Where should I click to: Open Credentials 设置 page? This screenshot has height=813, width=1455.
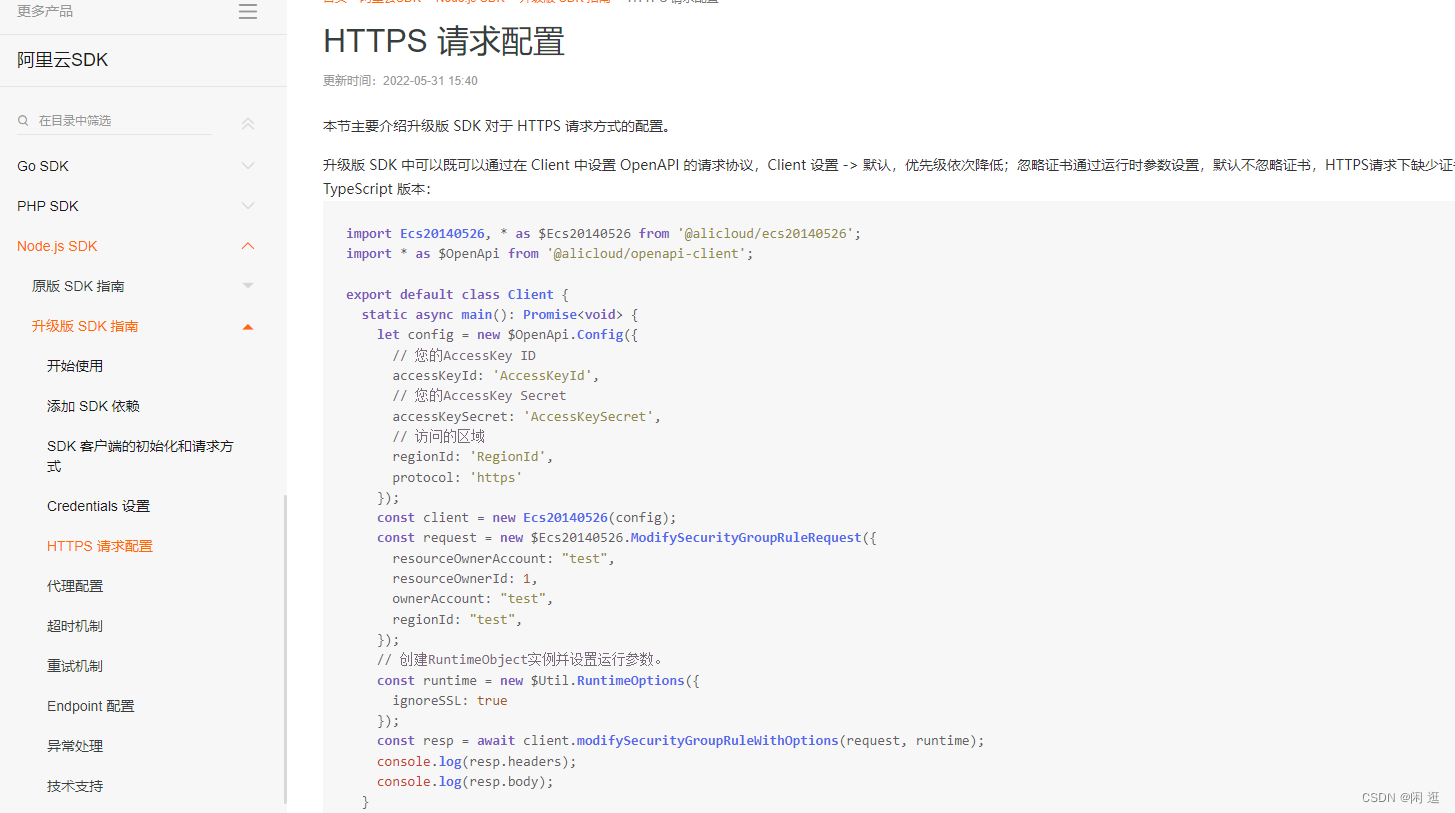98,505
